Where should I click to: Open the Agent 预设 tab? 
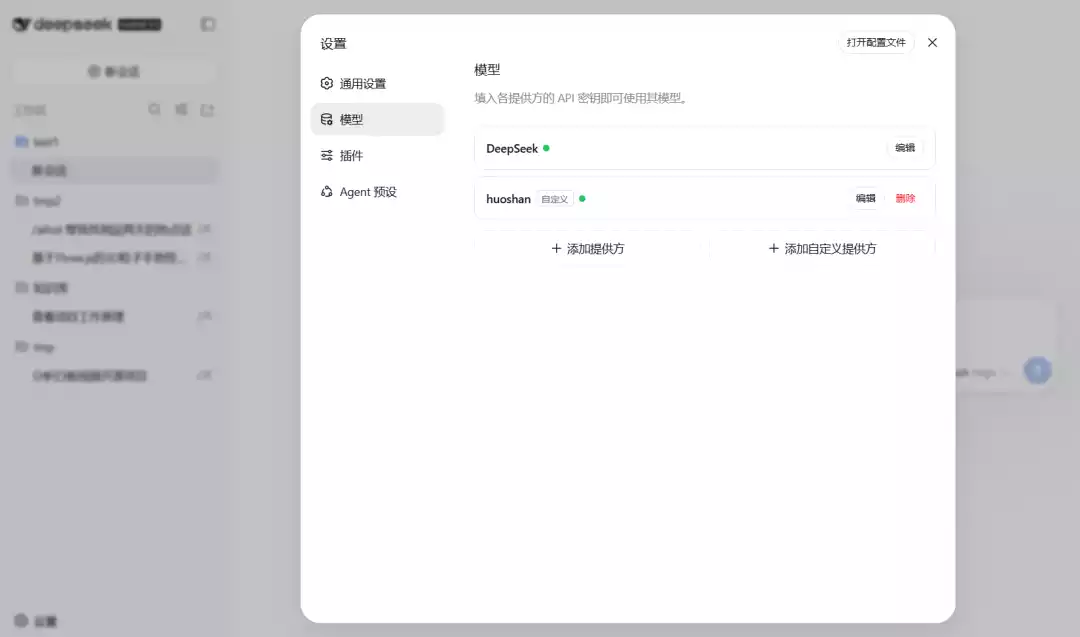click(x=377, y=191)
